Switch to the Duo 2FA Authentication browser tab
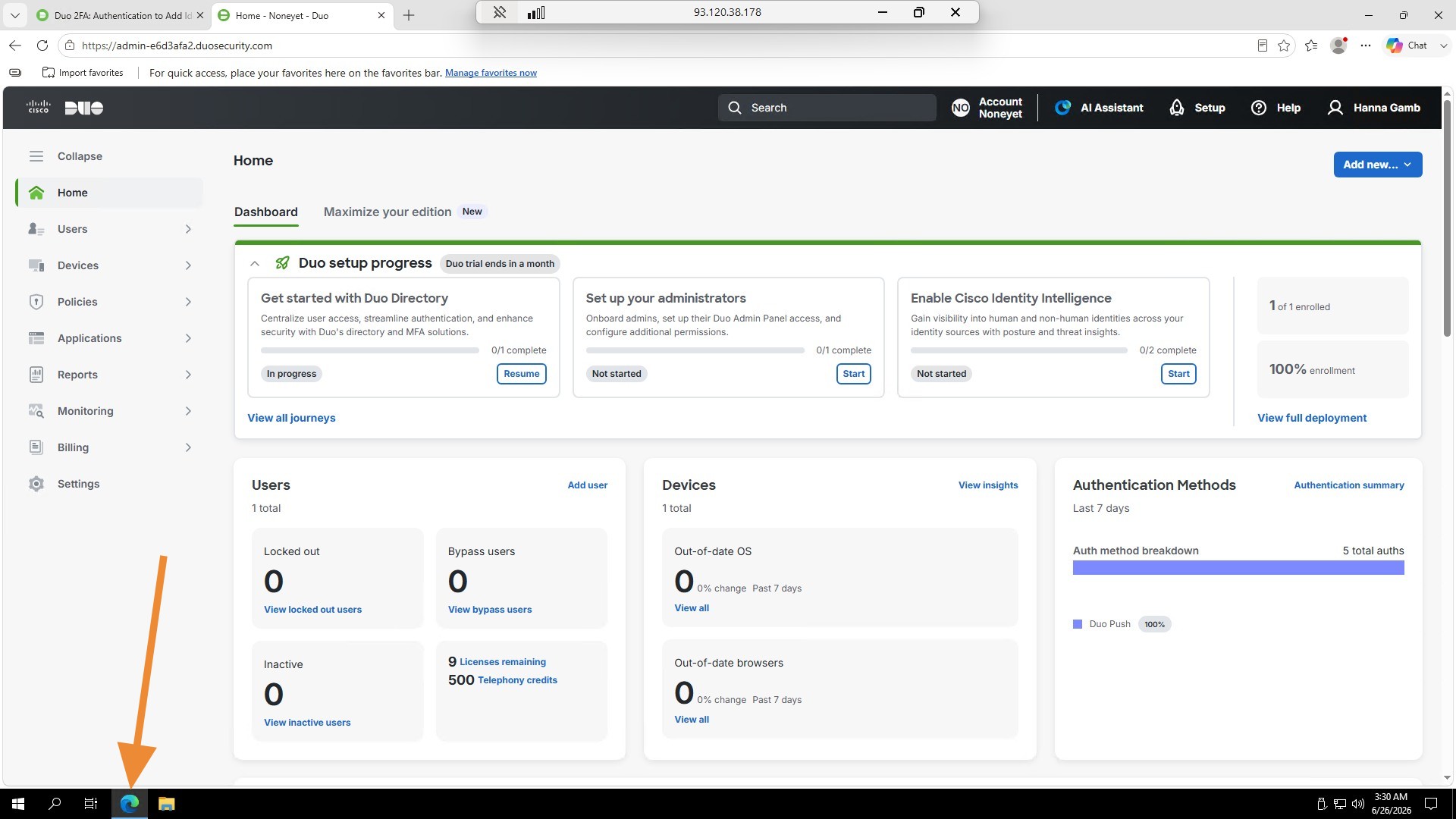Viewport: 1456px width, 819px height. point(121,15)
